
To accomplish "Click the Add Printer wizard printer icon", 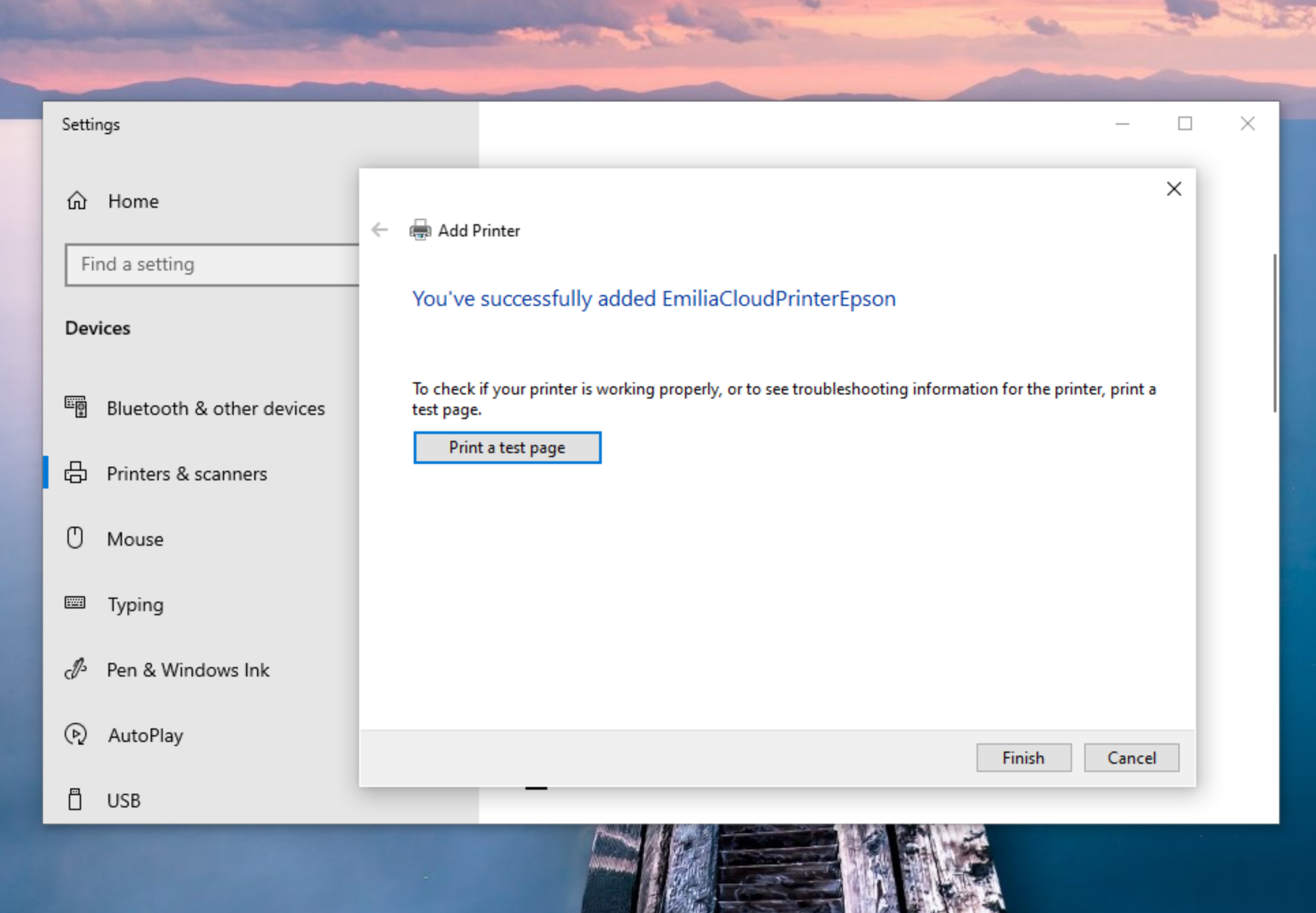I will click(420, 230).
